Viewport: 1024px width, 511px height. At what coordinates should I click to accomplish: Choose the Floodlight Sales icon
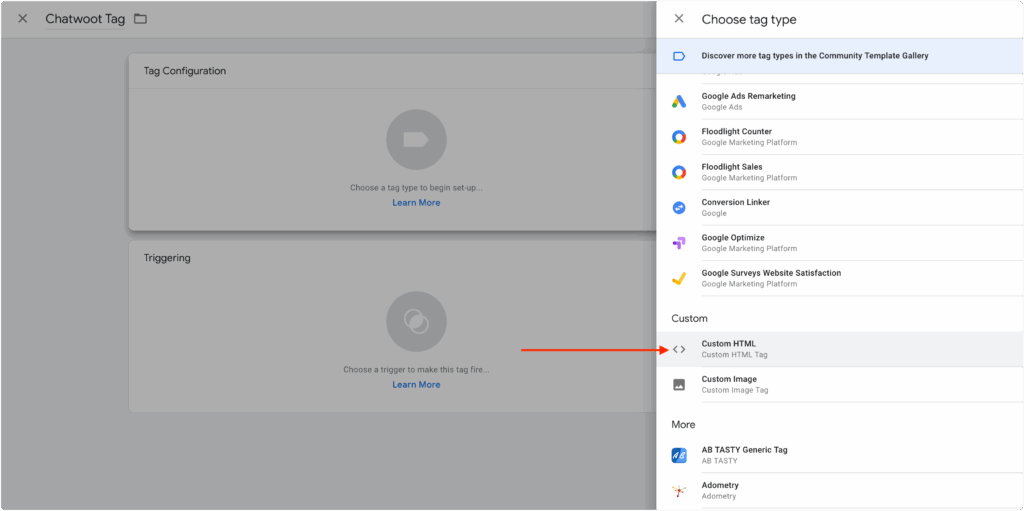pos(679,173)
